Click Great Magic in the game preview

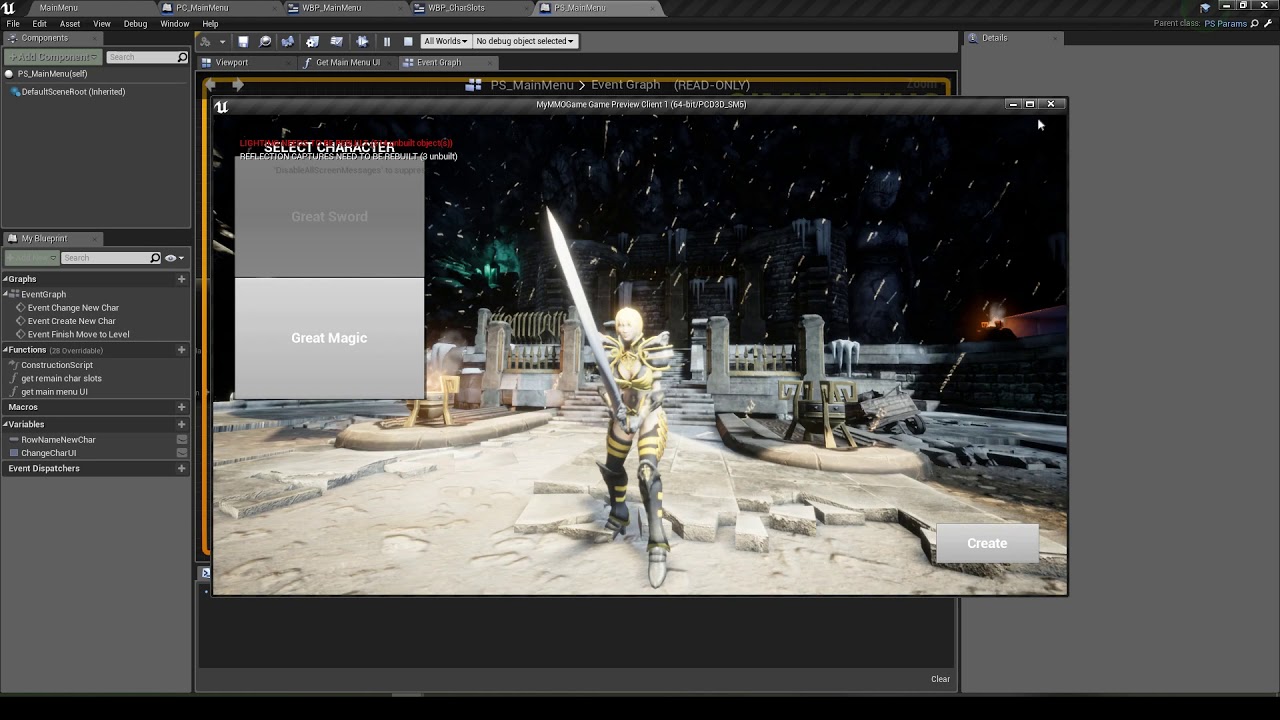point(329,338)
